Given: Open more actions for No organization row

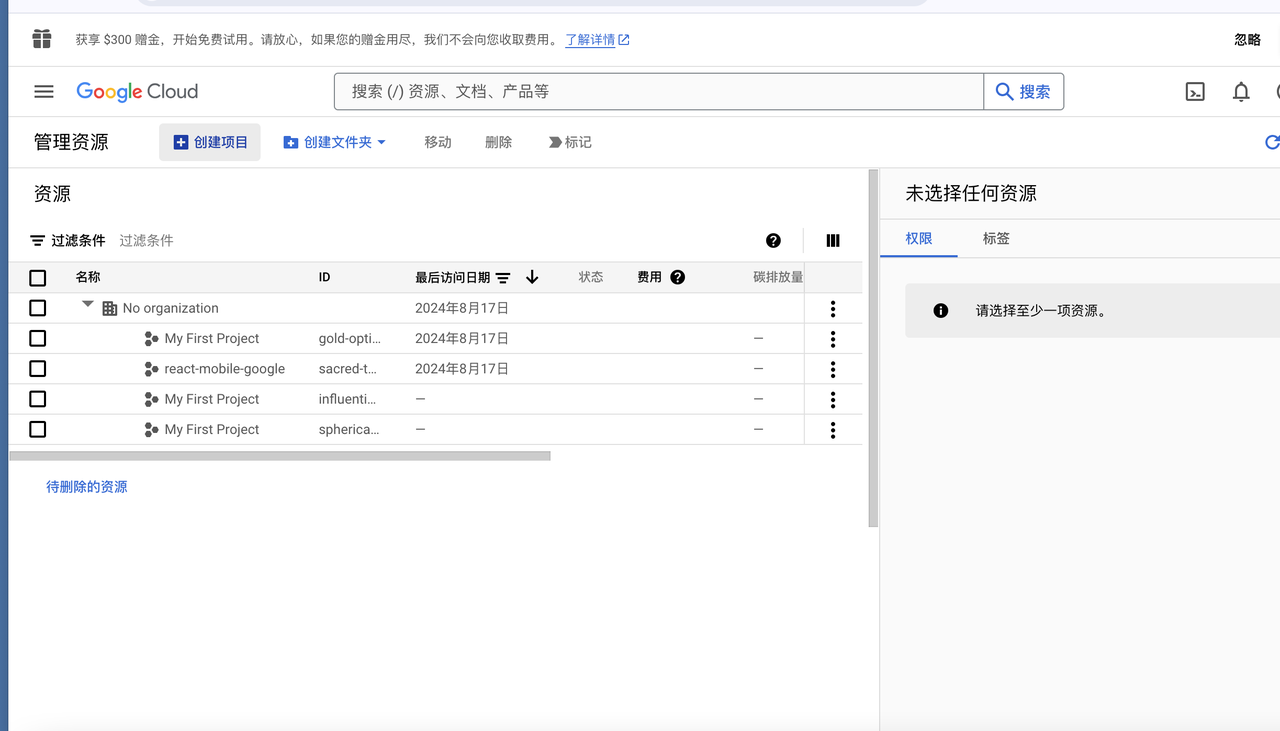Looking at the screenshot, I should click(833, 309).
